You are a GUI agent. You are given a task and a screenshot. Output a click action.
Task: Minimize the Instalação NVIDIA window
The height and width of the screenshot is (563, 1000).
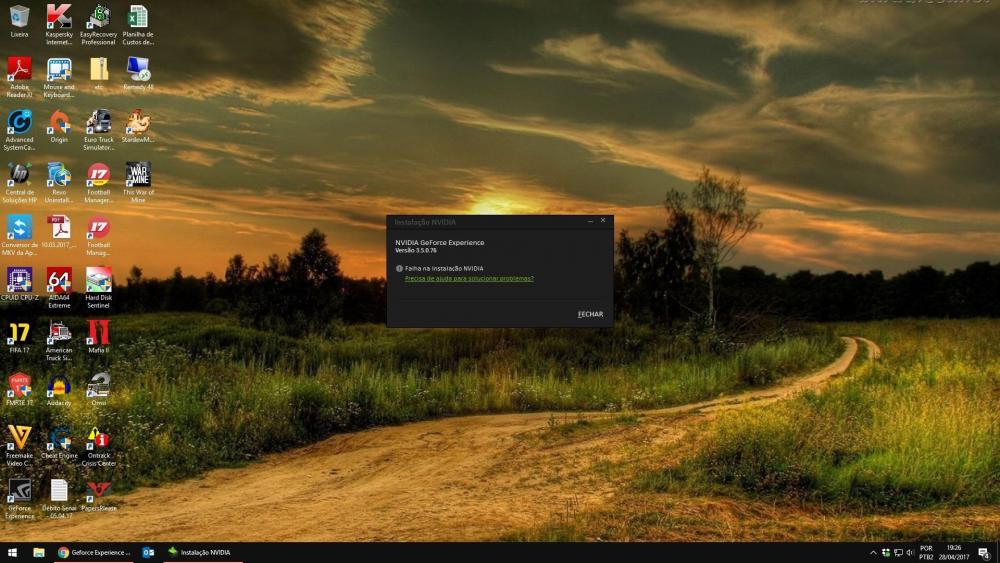590,220
